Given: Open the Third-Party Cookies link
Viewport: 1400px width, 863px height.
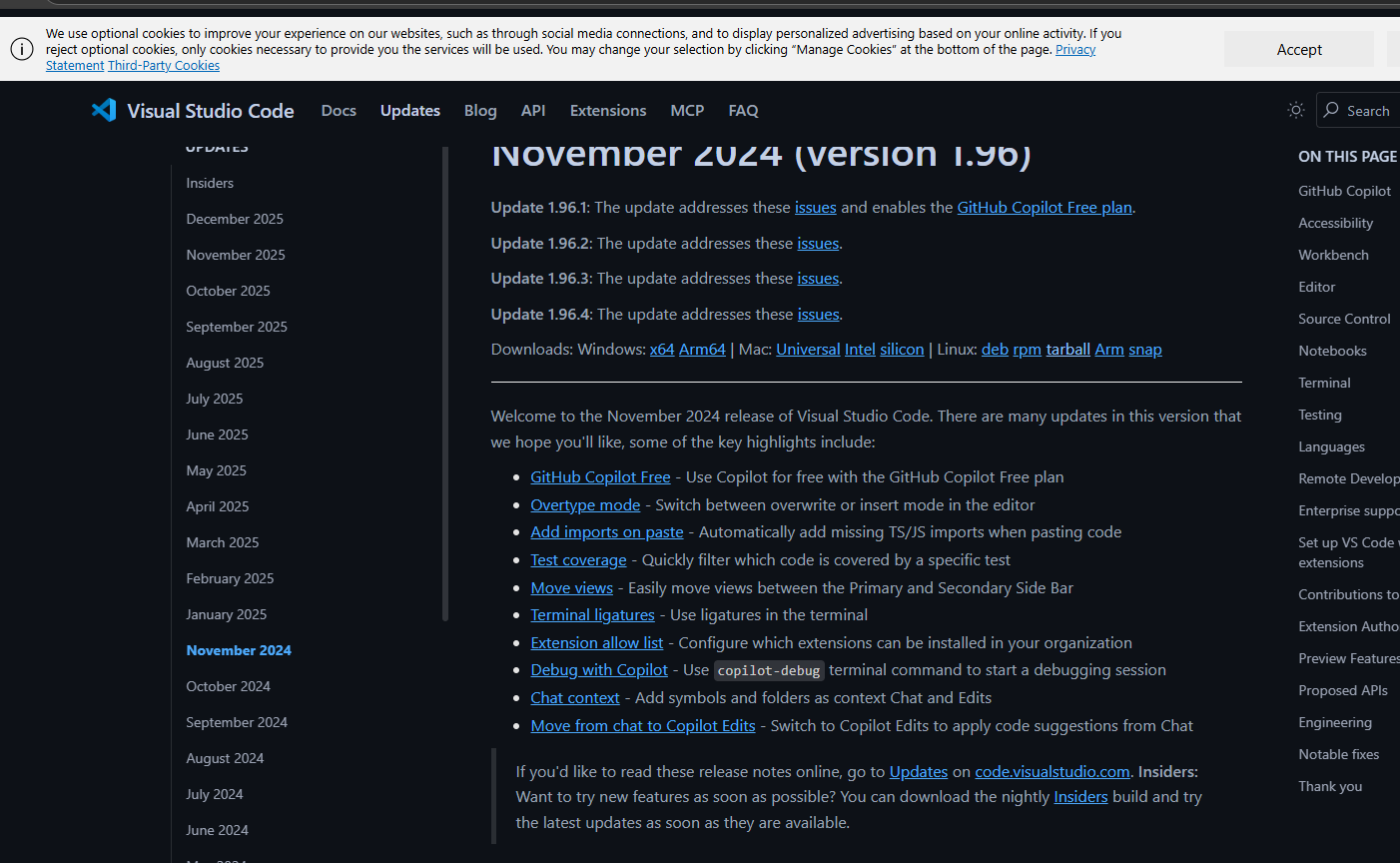Looking at the screenshot, I should [x=164, y=65].
